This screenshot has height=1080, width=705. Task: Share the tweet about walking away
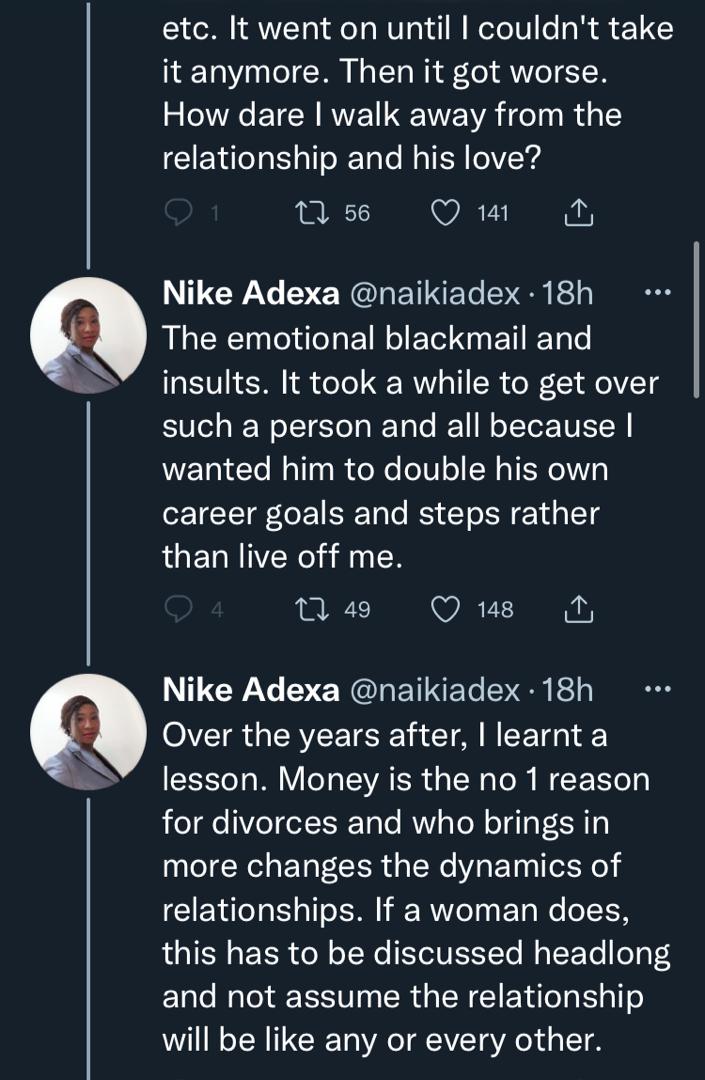click(x=578, y=210)
